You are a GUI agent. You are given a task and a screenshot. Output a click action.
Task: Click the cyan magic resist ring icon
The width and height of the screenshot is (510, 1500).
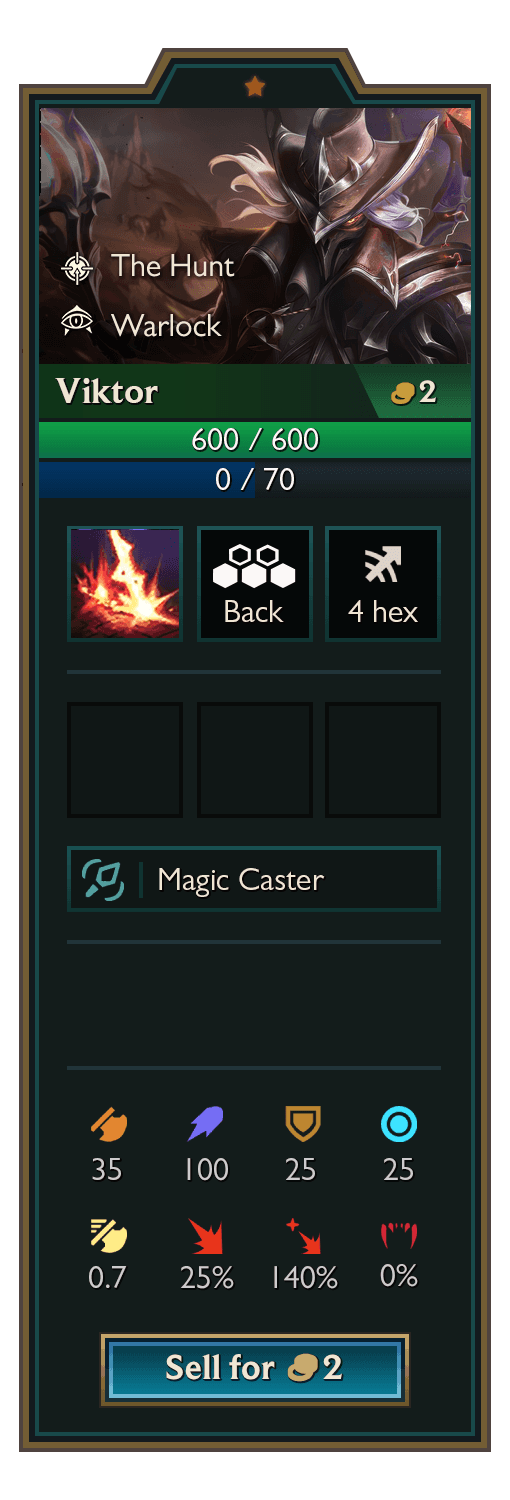(x=399, y=1125)
